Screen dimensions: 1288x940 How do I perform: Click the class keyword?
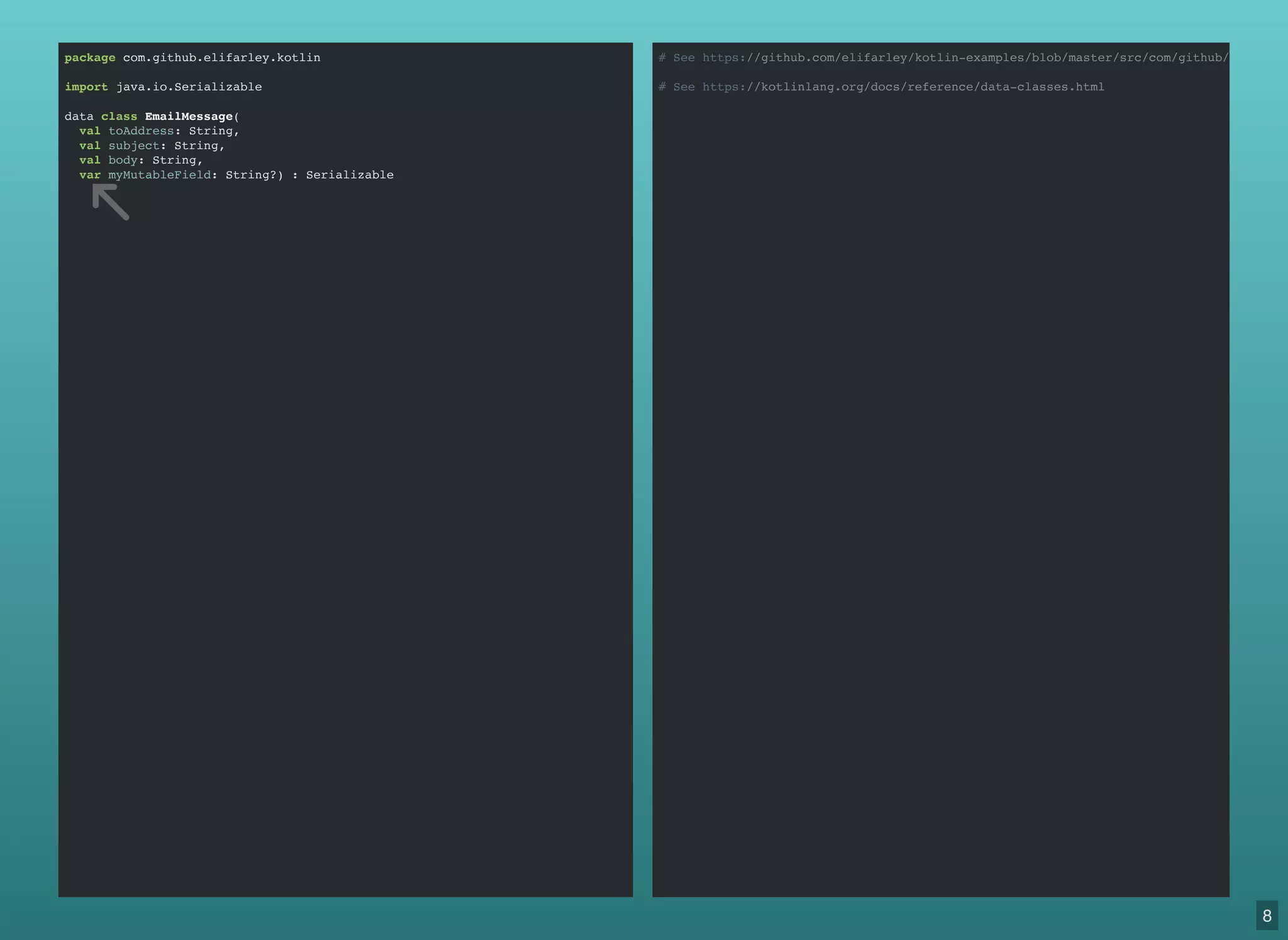[x=119, y=116]
